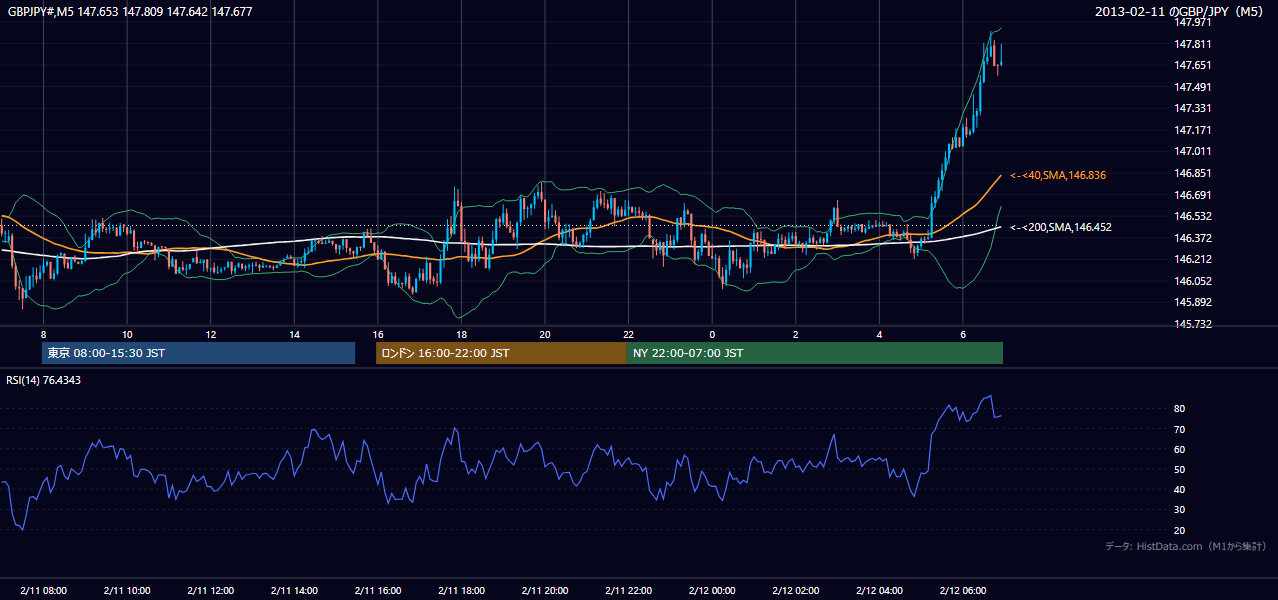Image resolution: width=1278 pixels, height=600 pixels.
Task: Click RSI axis level 50
Action: point(1180,469)
